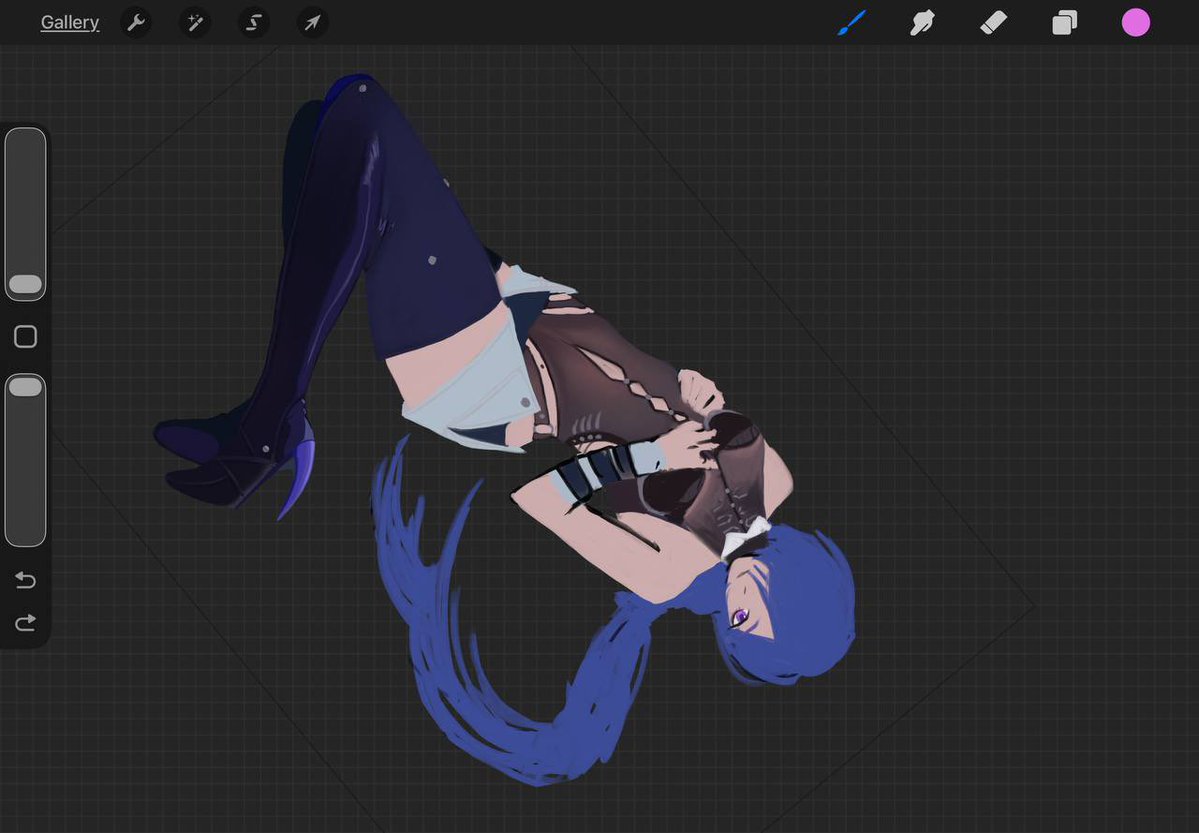Tap the square Modify button in sidebar
This screenshot has height=833, width=1199.
25,337
